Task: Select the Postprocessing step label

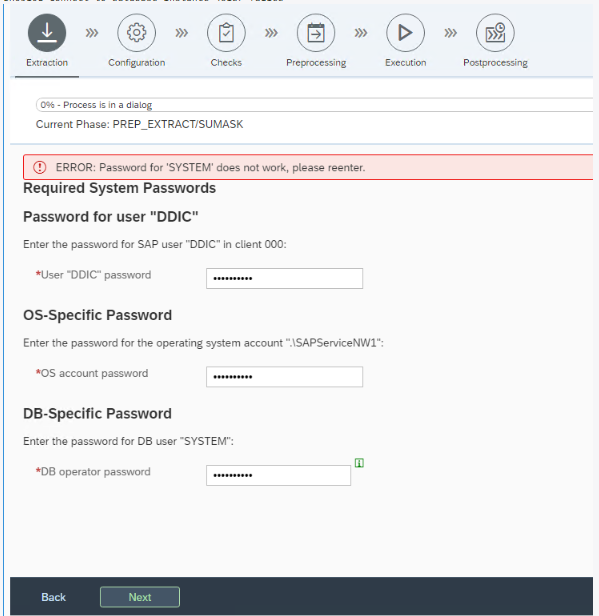Action: (495, 62)
